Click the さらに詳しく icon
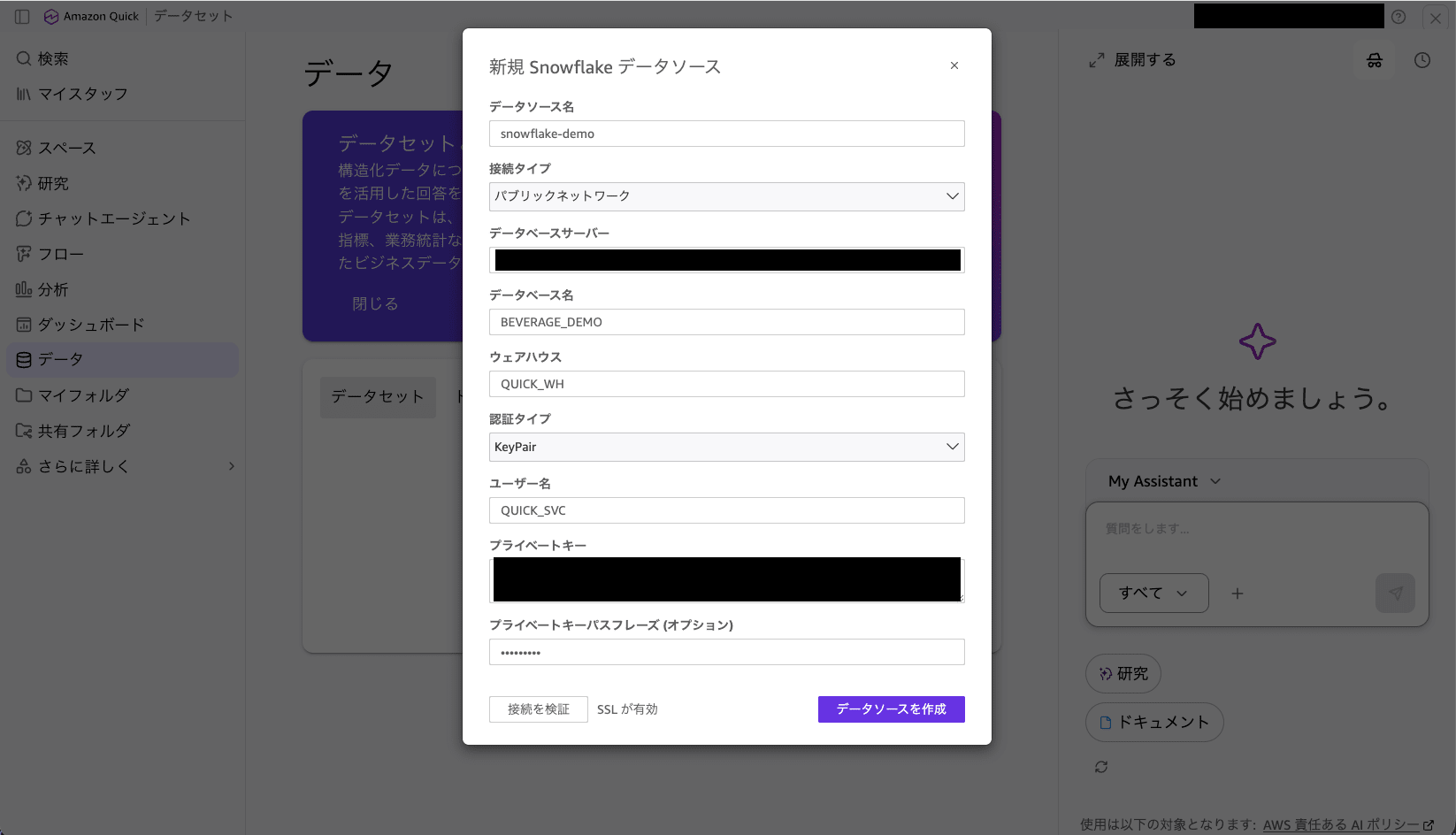This screenshot has height=835, width=1456. tap(24, 466)
